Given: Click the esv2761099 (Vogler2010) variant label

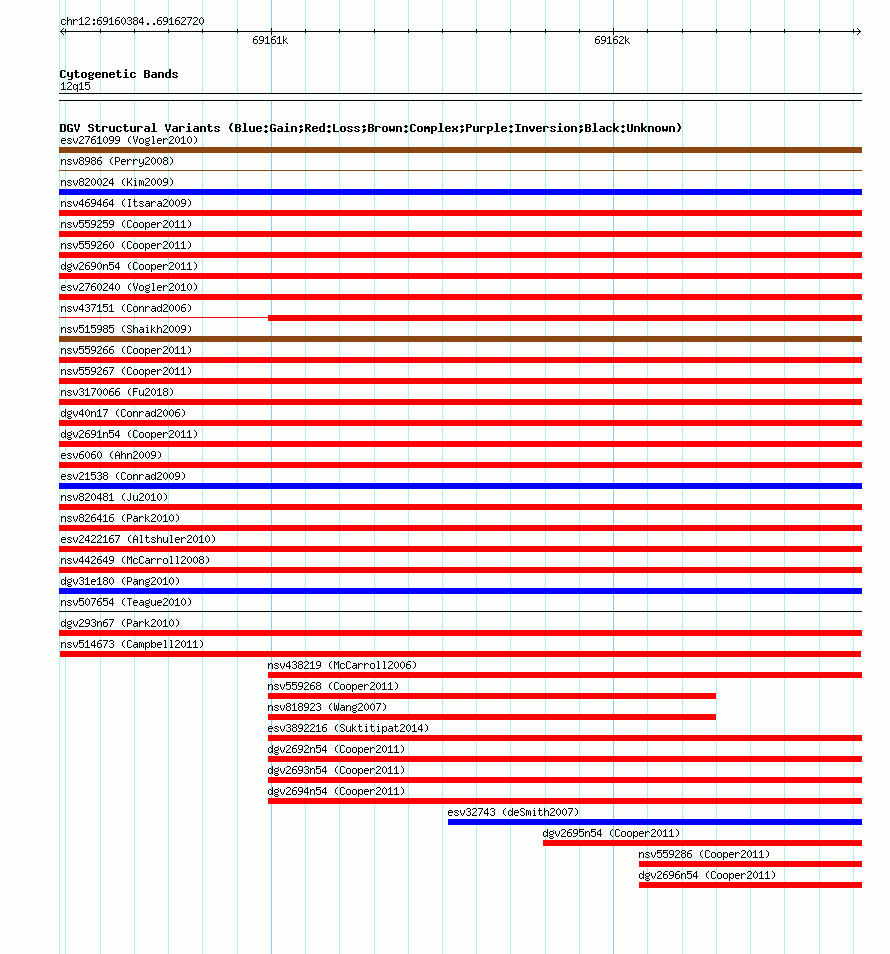Looking at the screenshot, I should pyautogui.click(x=129, y=141).
